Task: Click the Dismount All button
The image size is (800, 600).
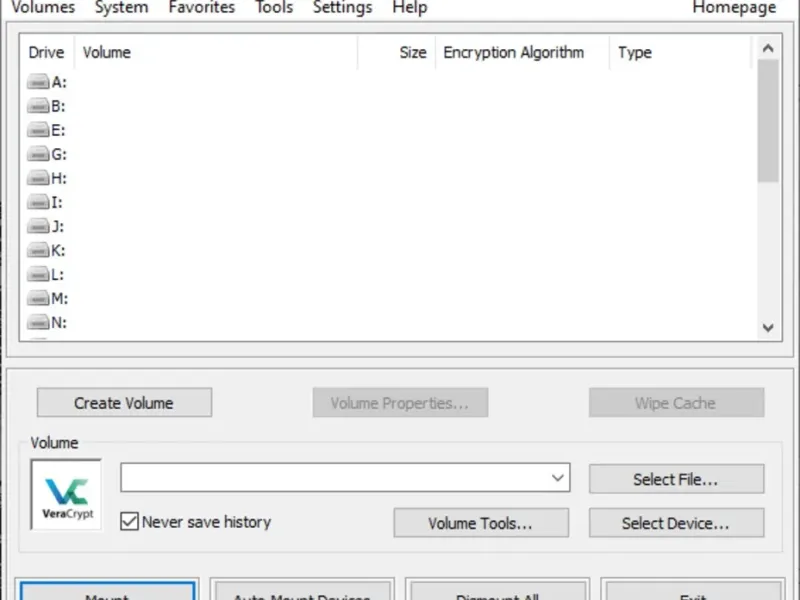Action: point(497,590)
